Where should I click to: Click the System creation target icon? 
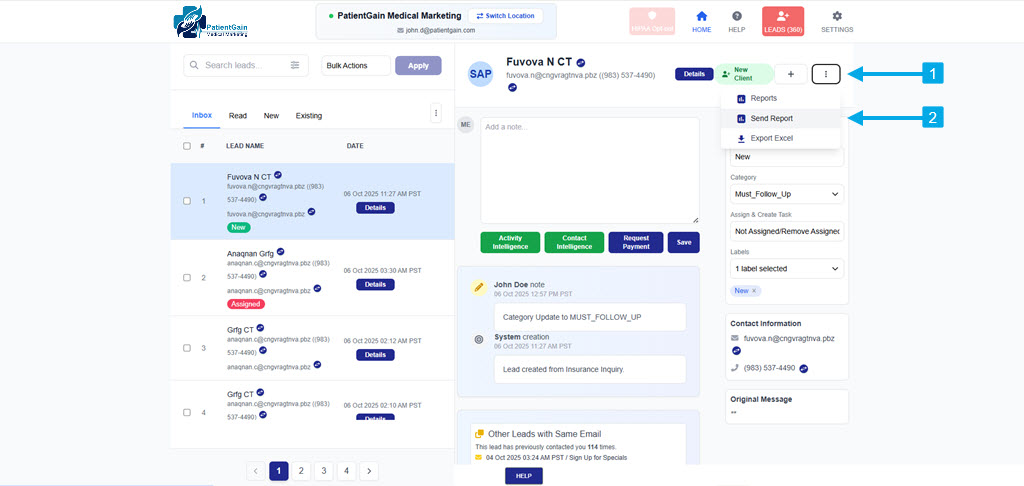pyautogui.click(x=479, y=340)
